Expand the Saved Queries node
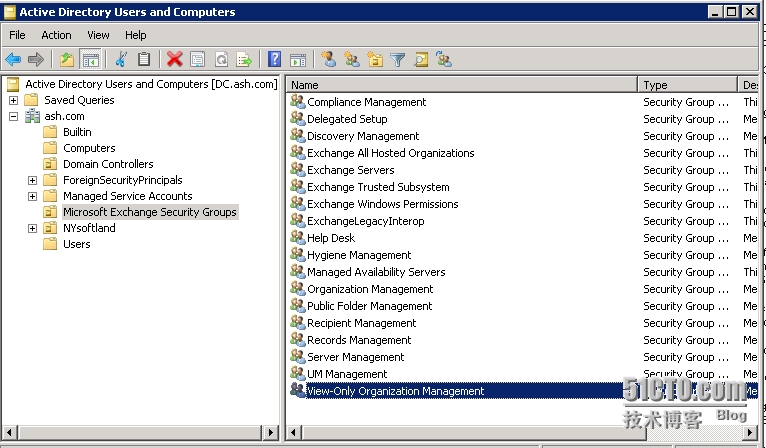 click(x=14, y=100)
